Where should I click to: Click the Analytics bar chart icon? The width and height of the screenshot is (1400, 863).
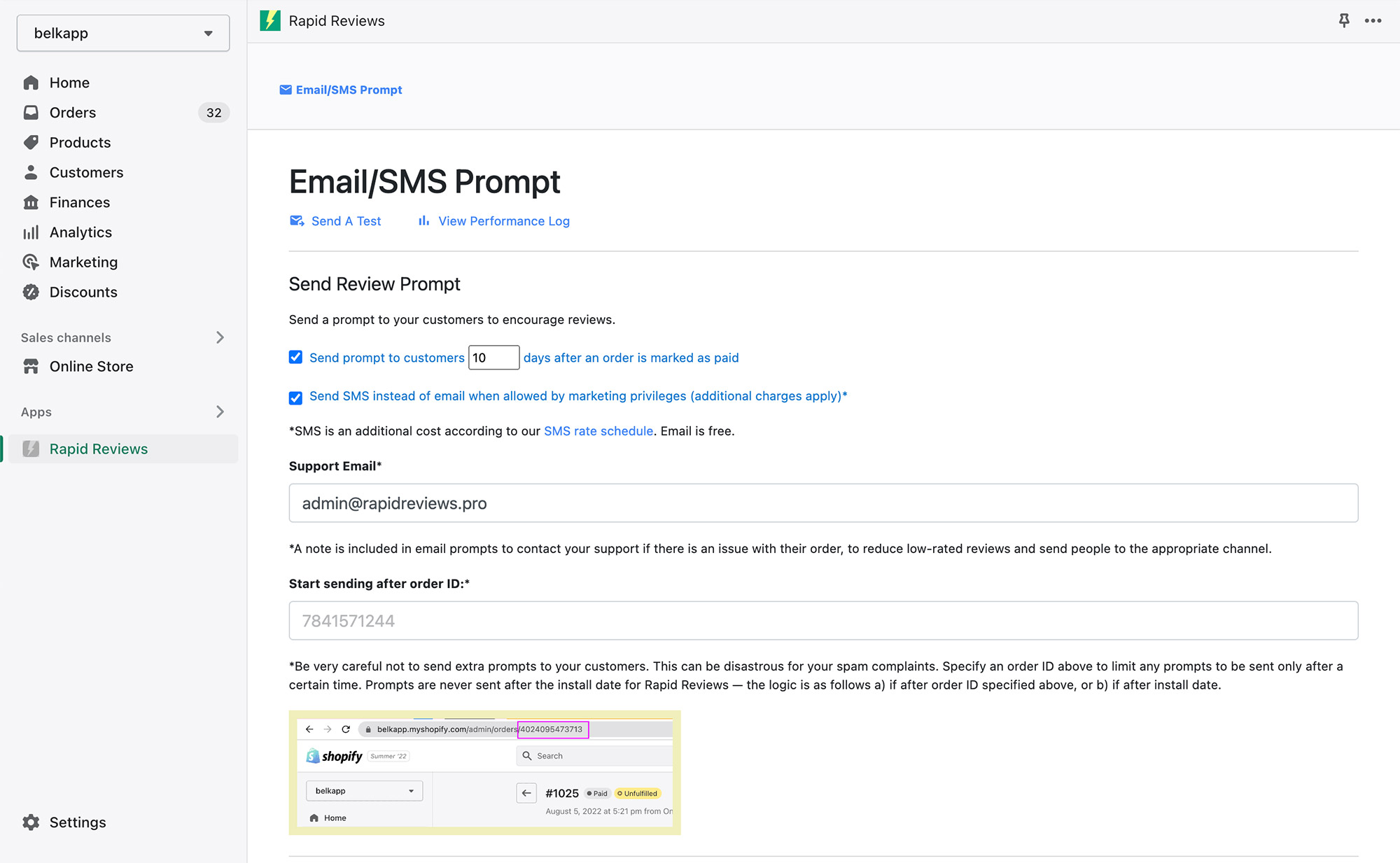pos(31,232)
